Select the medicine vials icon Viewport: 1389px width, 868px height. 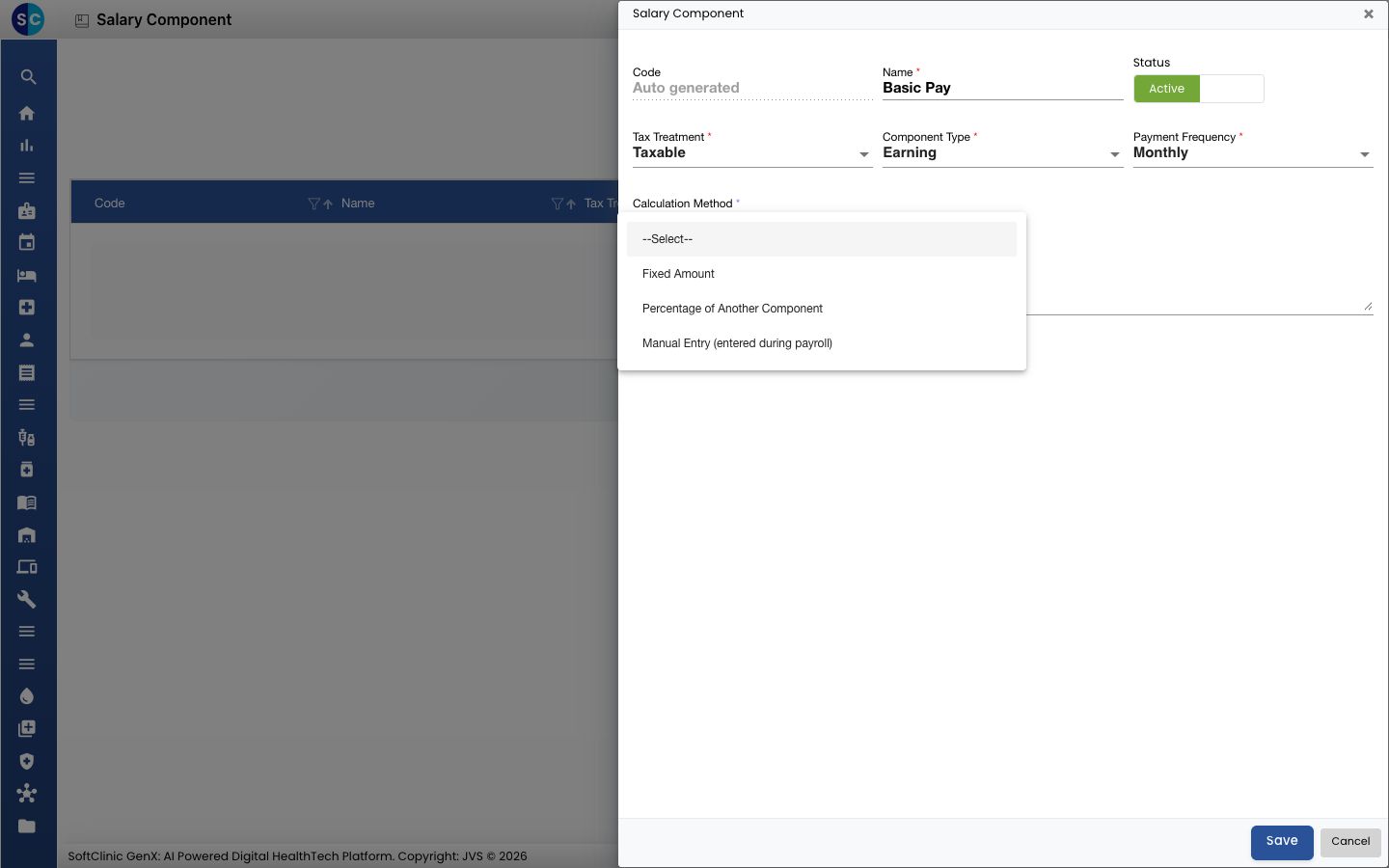(x=27, y=437)
